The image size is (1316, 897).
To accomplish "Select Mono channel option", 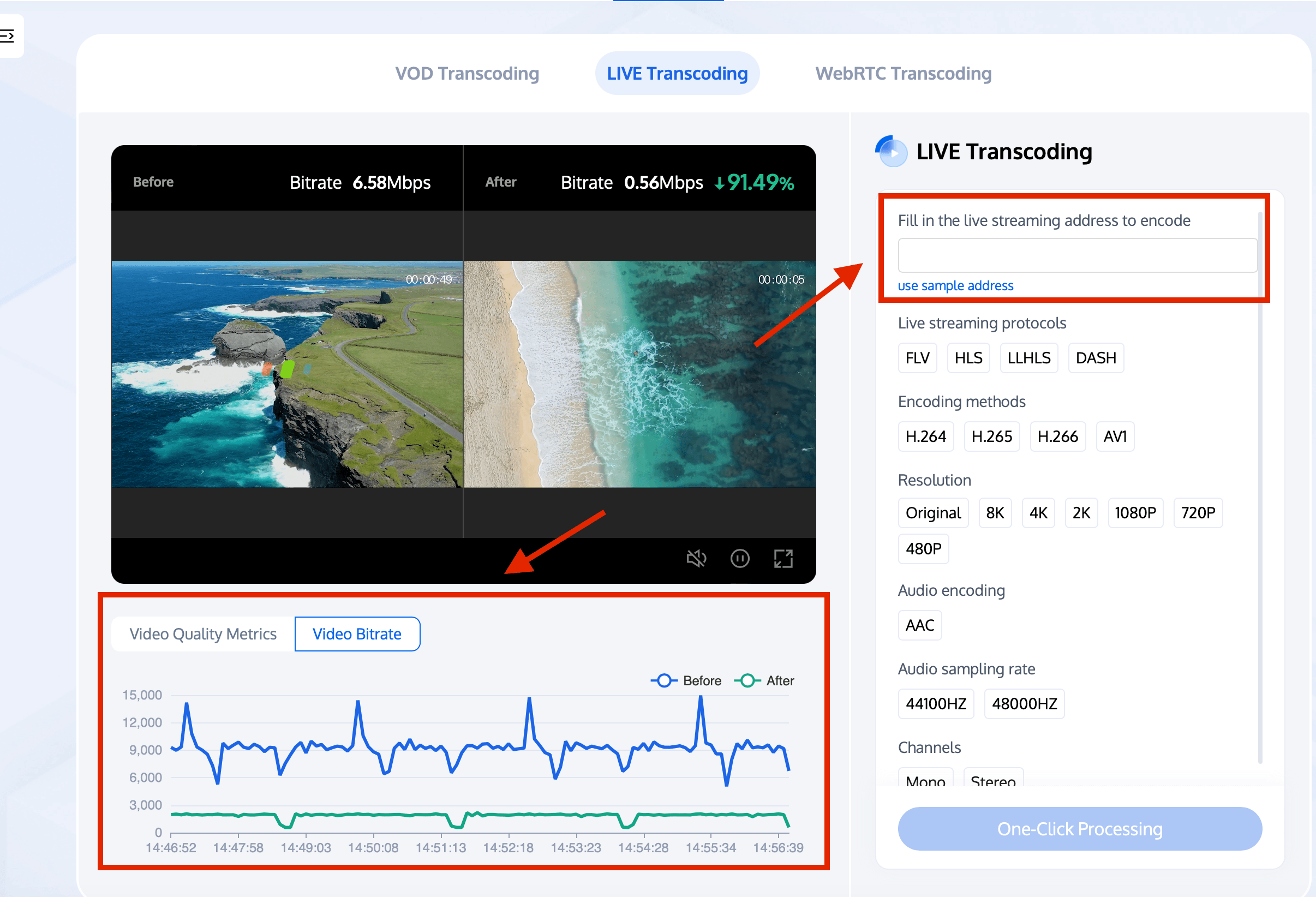I will pos(925,778).
